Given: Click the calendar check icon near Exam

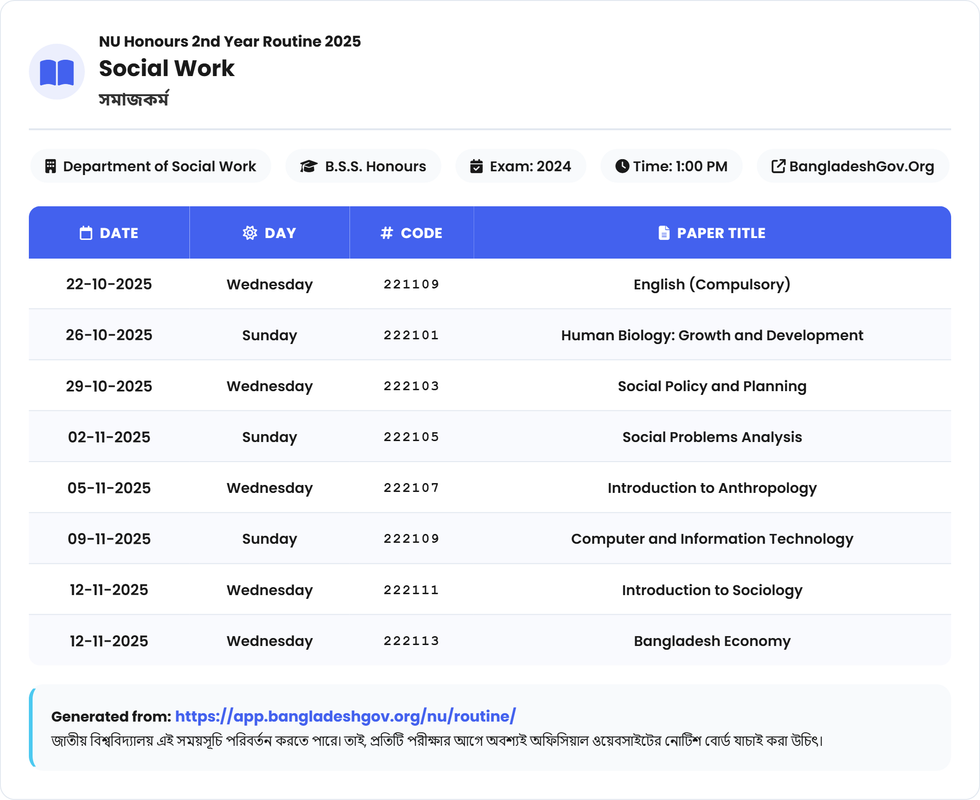Looking at the screenshot, I should [476, 166].
